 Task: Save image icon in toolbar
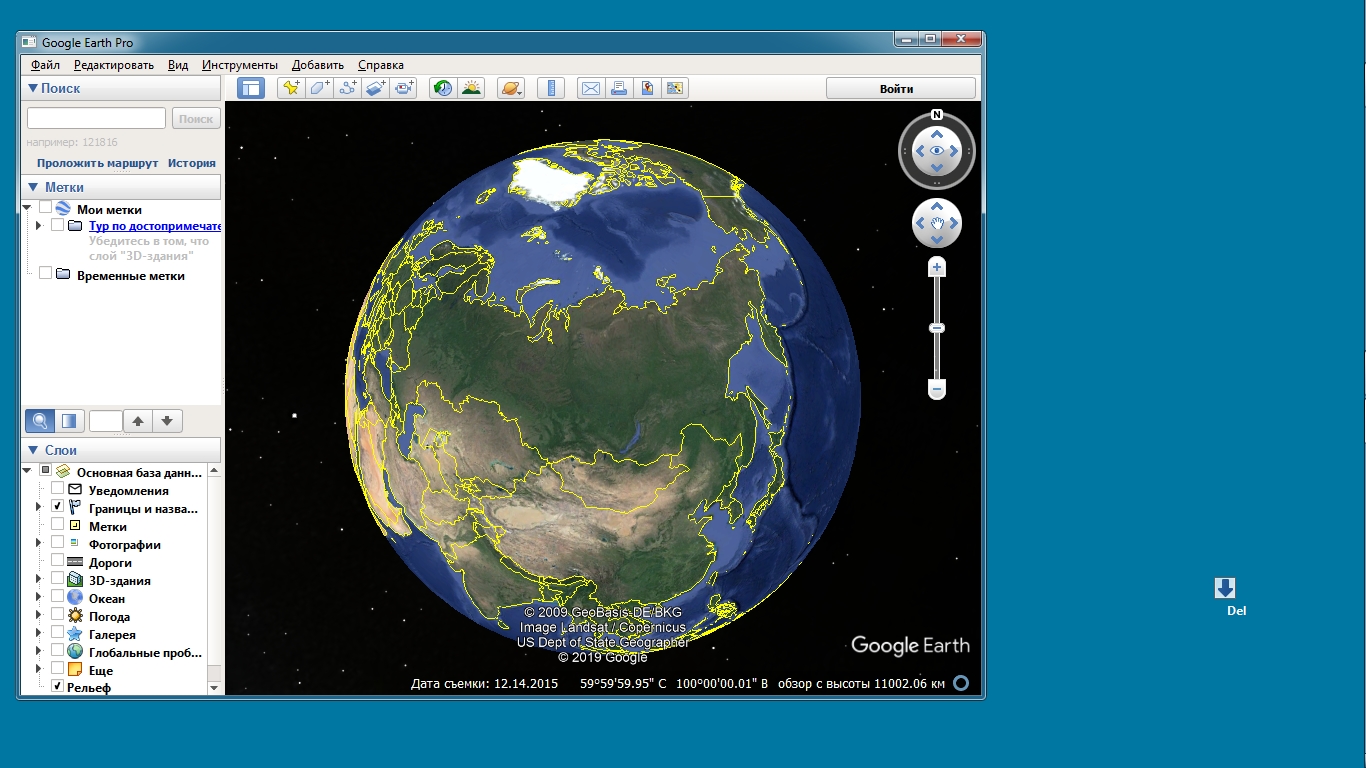[647, 88]
